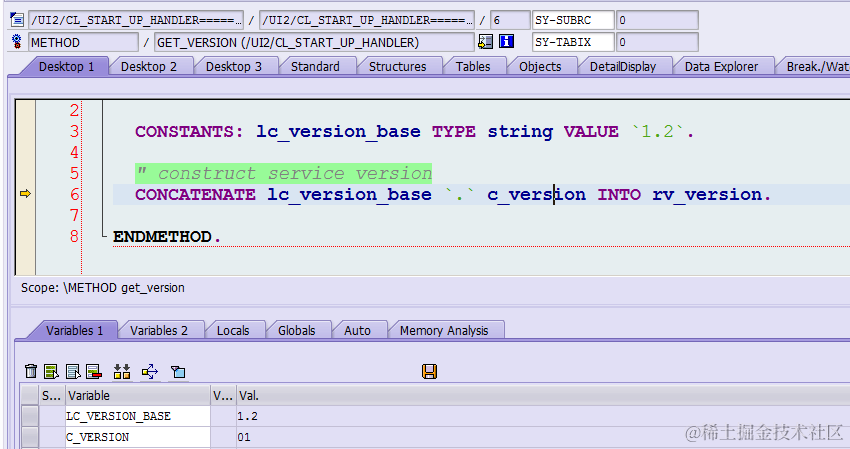
Task: Switch to the Variables 2 tab
Action: pos(159,331)
